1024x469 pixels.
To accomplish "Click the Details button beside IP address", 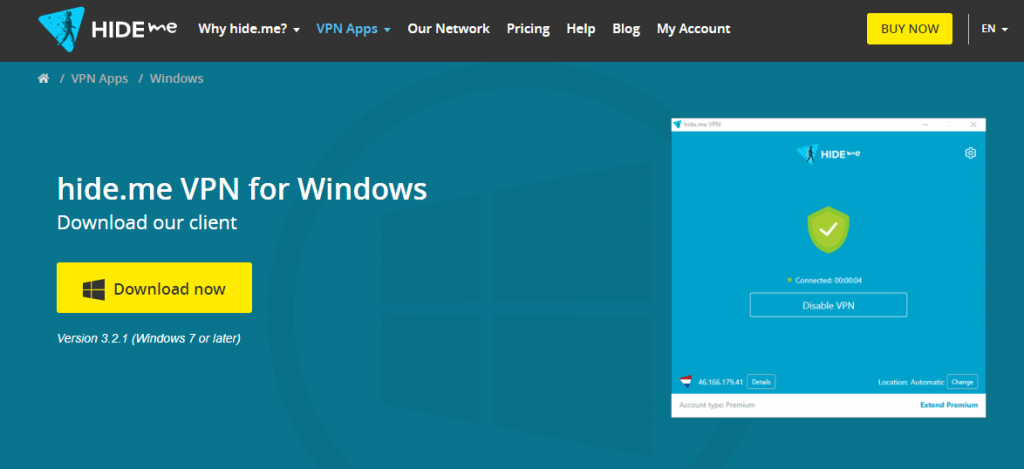I will coord(761,381).
